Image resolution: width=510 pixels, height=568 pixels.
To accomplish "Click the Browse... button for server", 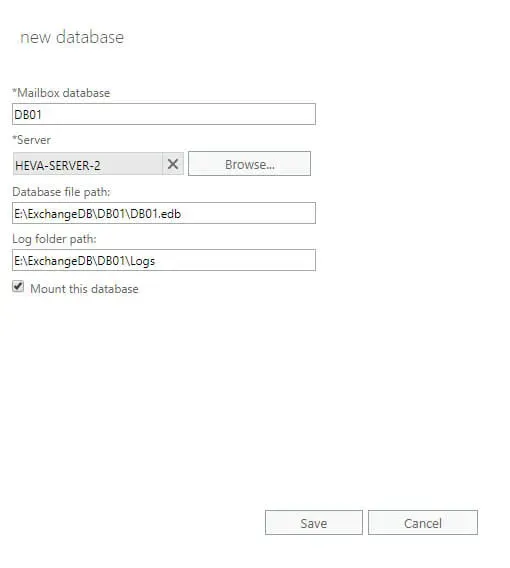I will 250,164.
